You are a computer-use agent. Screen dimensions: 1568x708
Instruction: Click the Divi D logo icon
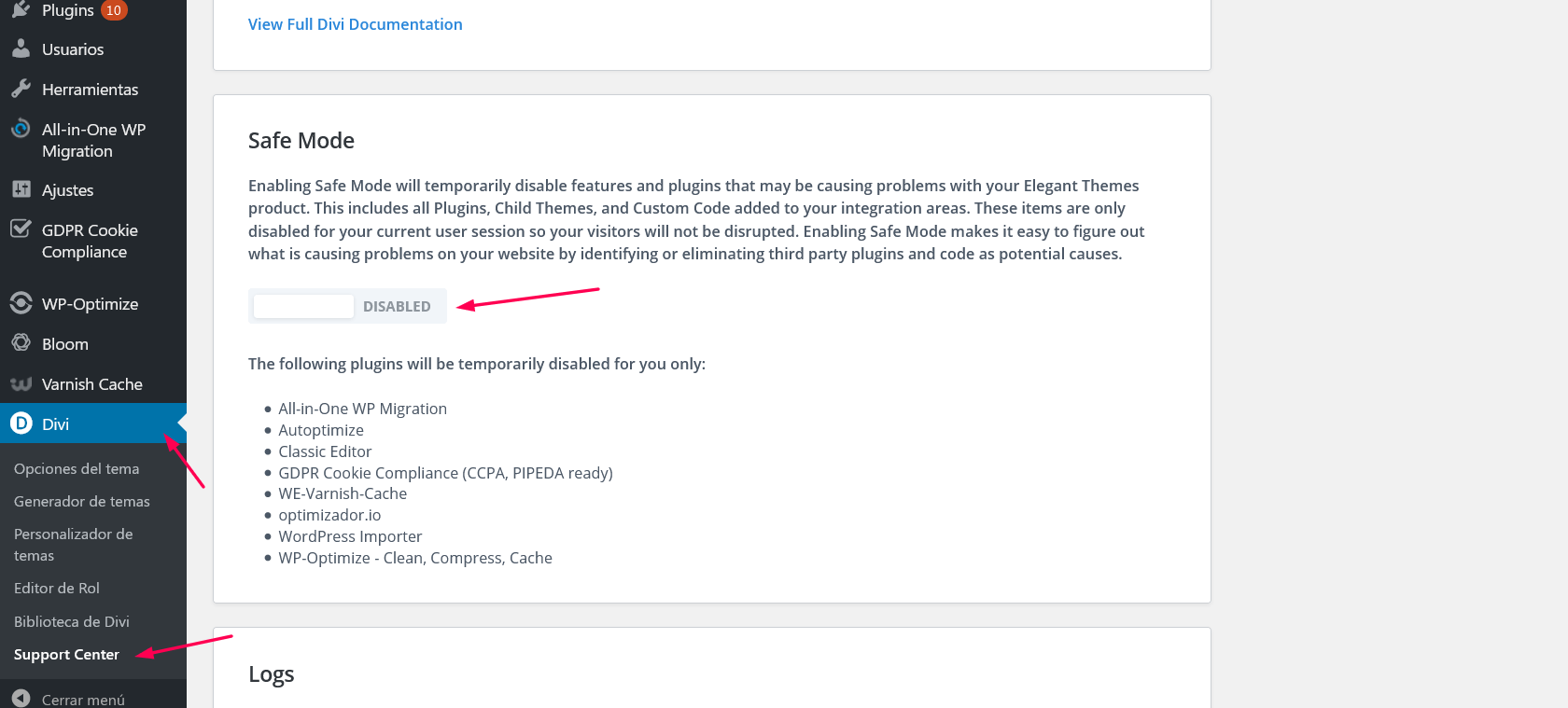pos(21,423)
